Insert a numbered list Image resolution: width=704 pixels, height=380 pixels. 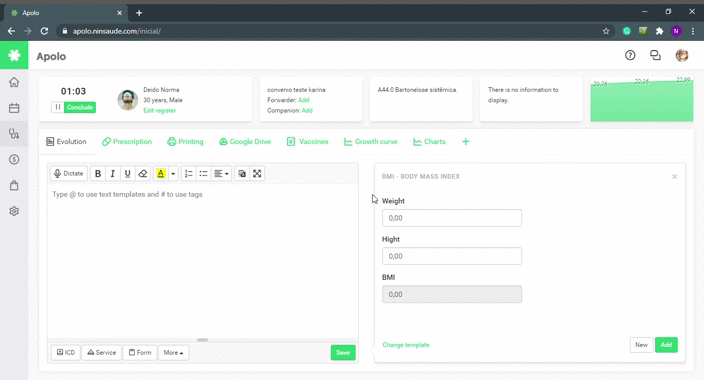(189, 173)
